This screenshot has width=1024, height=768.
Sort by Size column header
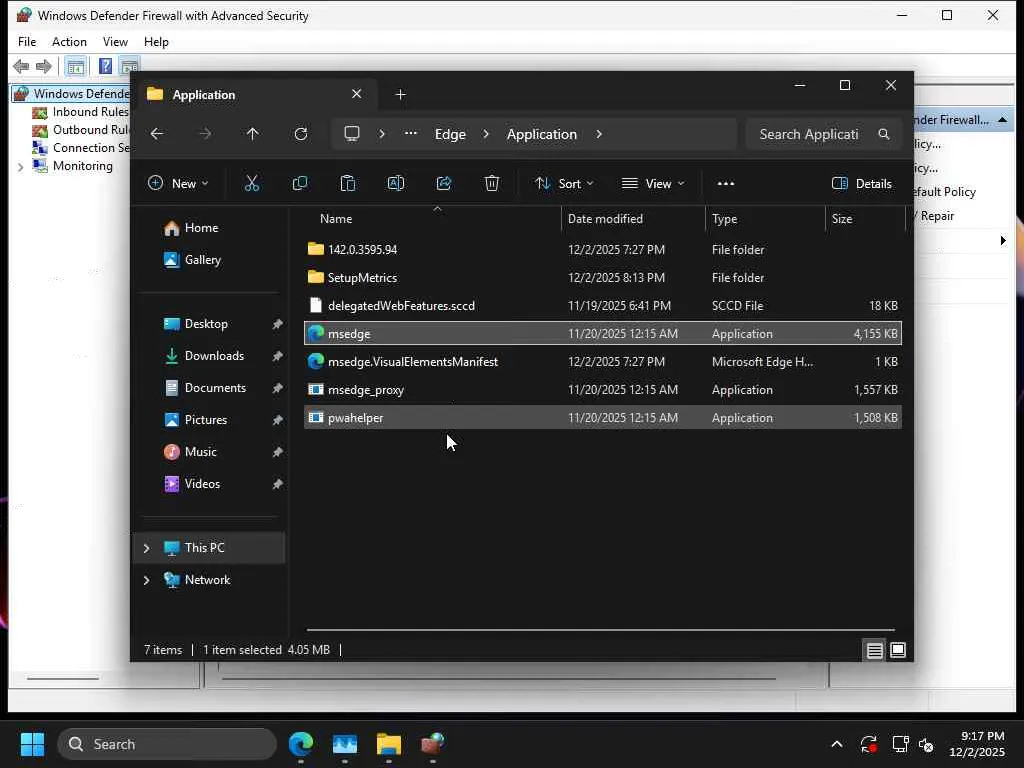click(865, 219)
